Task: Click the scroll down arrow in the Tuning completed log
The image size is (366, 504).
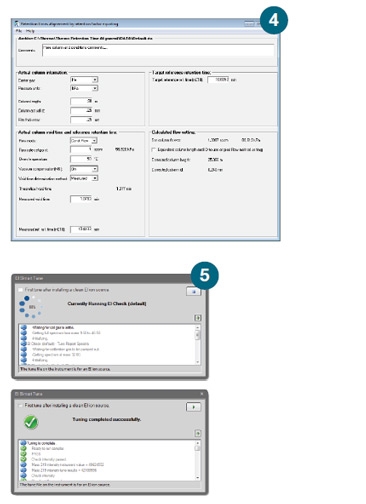Action: pyautogui.click(x=197, y=478)
